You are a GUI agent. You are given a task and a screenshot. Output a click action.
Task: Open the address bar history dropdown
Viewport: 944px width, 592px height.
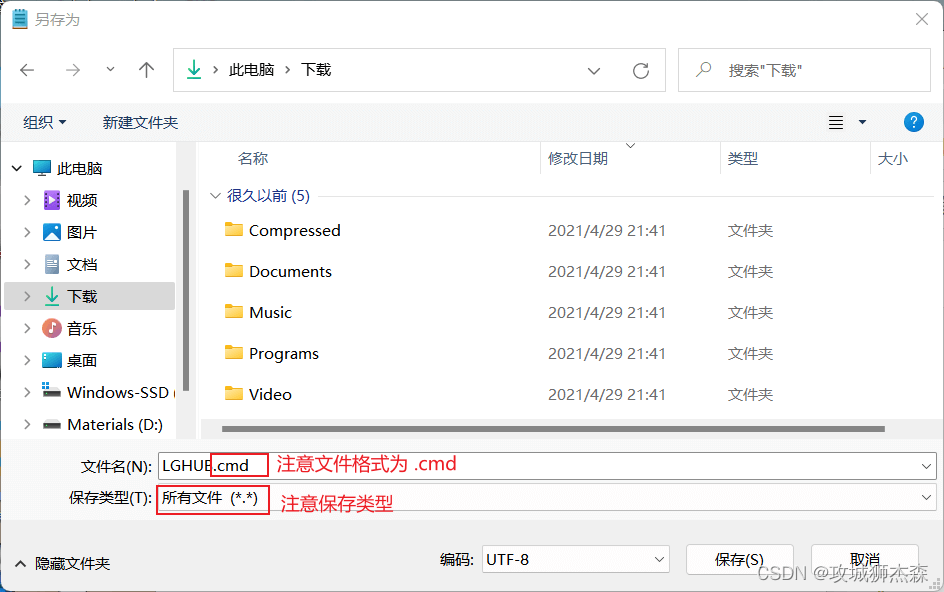[x=594, y=71]
